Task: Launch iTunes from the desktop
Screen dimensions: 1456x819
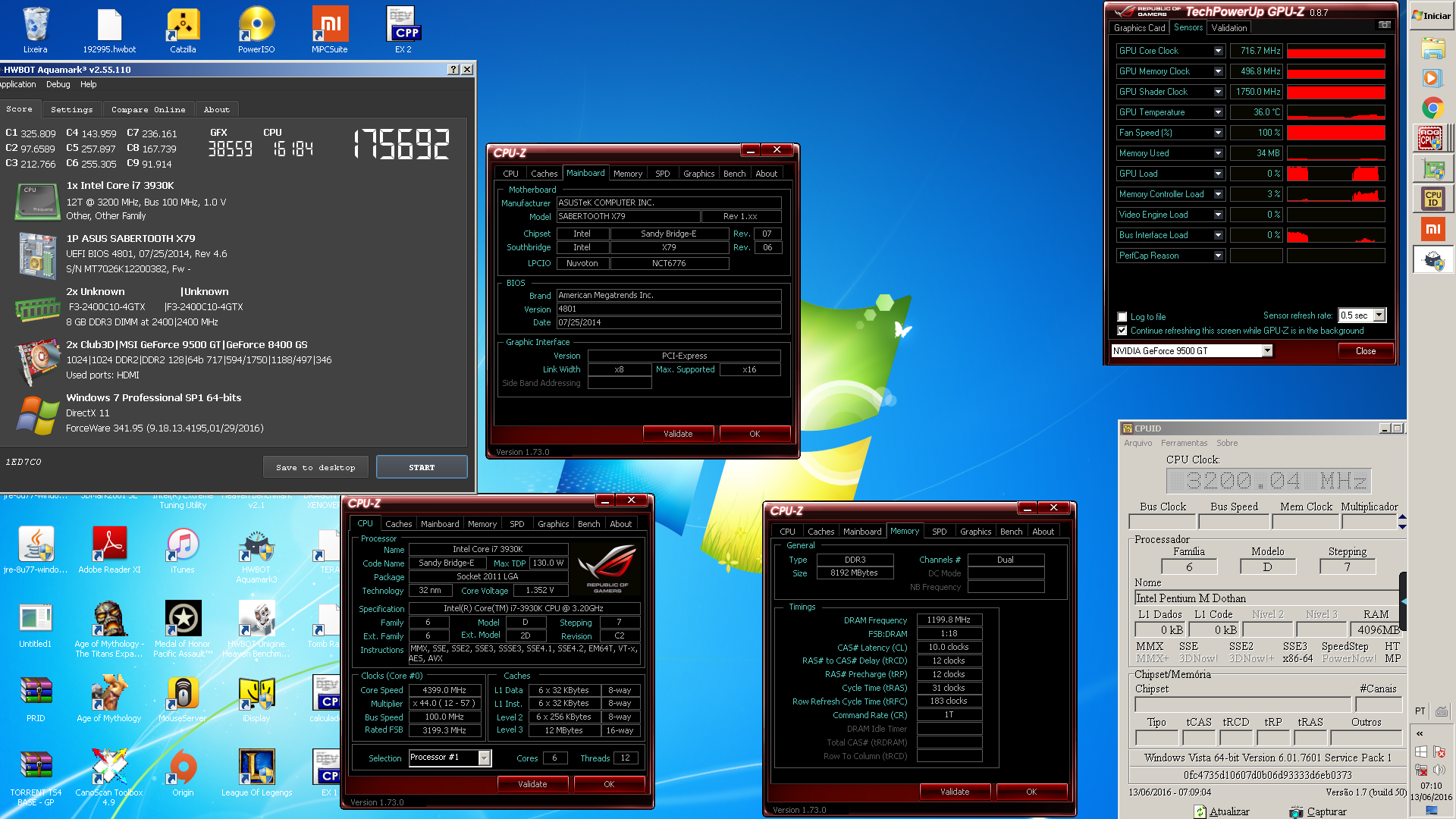Action: (x=183, y=550)
